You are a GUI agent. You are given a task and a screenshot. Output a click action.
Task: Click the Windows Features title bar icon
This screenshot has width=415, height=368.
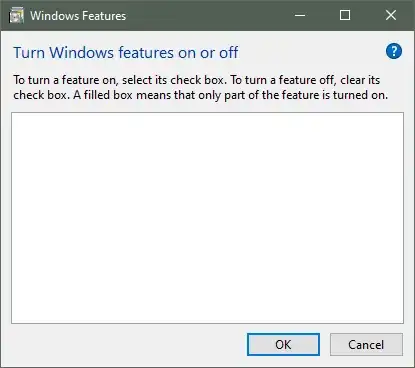coord(16,16)
